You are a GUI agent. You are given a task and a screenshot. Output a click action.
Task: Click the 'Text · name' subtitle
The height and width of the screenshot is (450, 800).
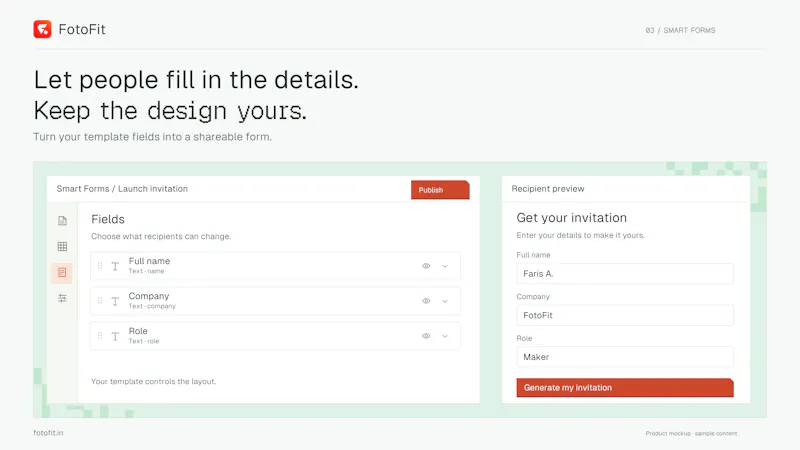[x=146, y=271]
